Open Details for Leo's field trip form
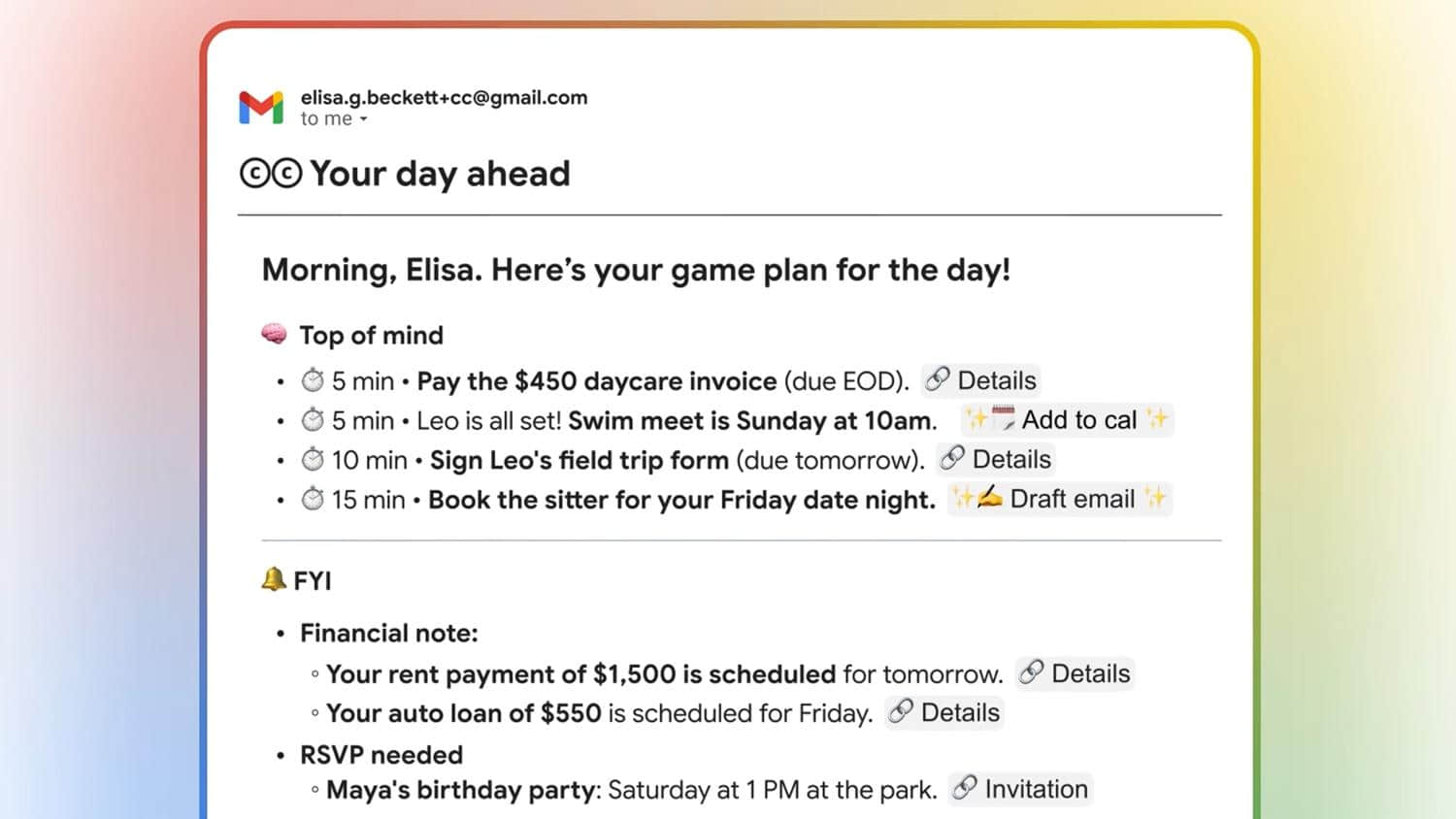The image size is (1456, 819). coord(996,459)
